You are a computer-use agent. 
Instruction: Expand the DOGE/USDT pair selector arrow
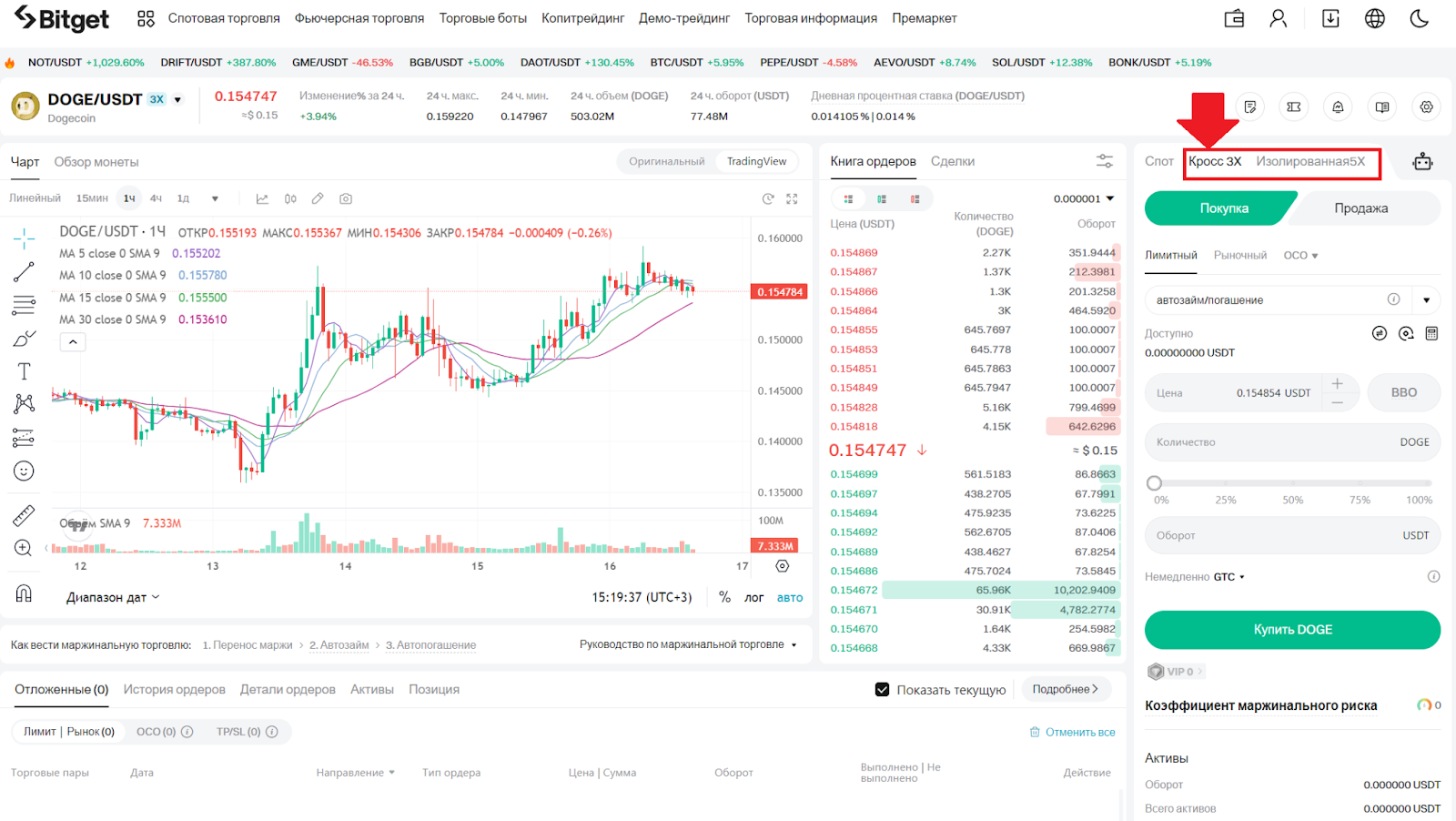(x=177, y=100)
